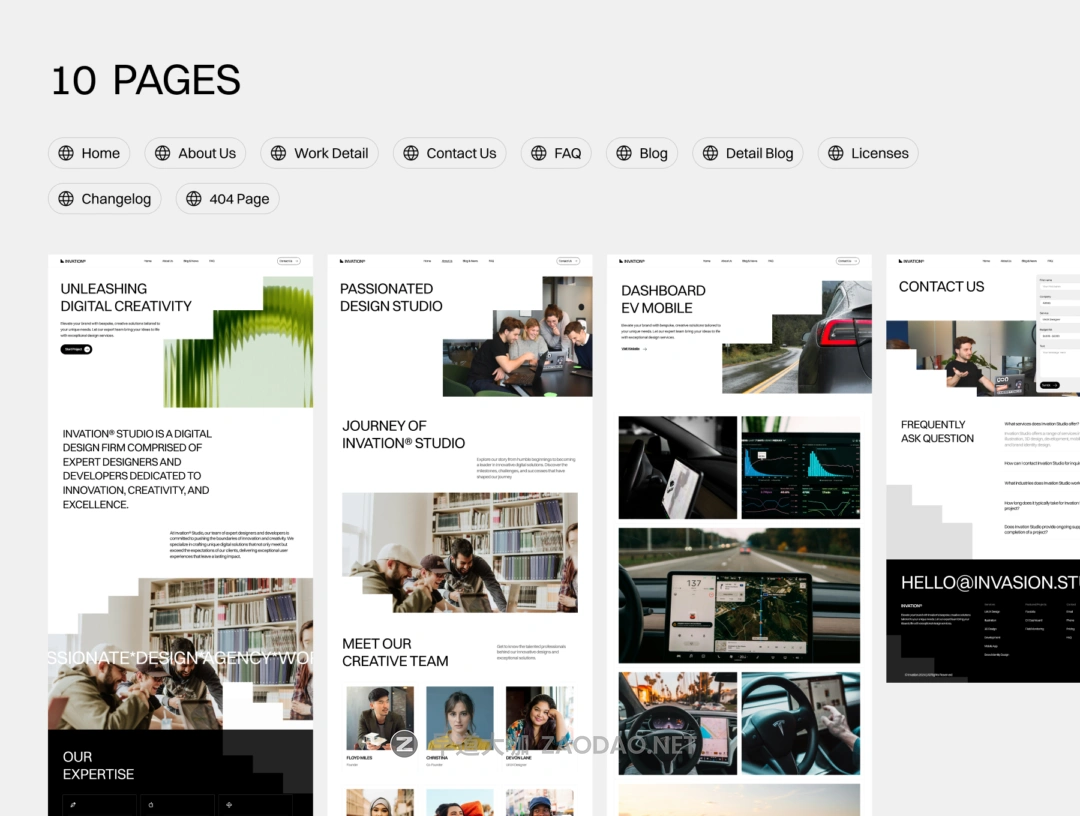Click the globe icon beside Licenses
Viewport: 1080px width, 816px height.
(835, 153)
